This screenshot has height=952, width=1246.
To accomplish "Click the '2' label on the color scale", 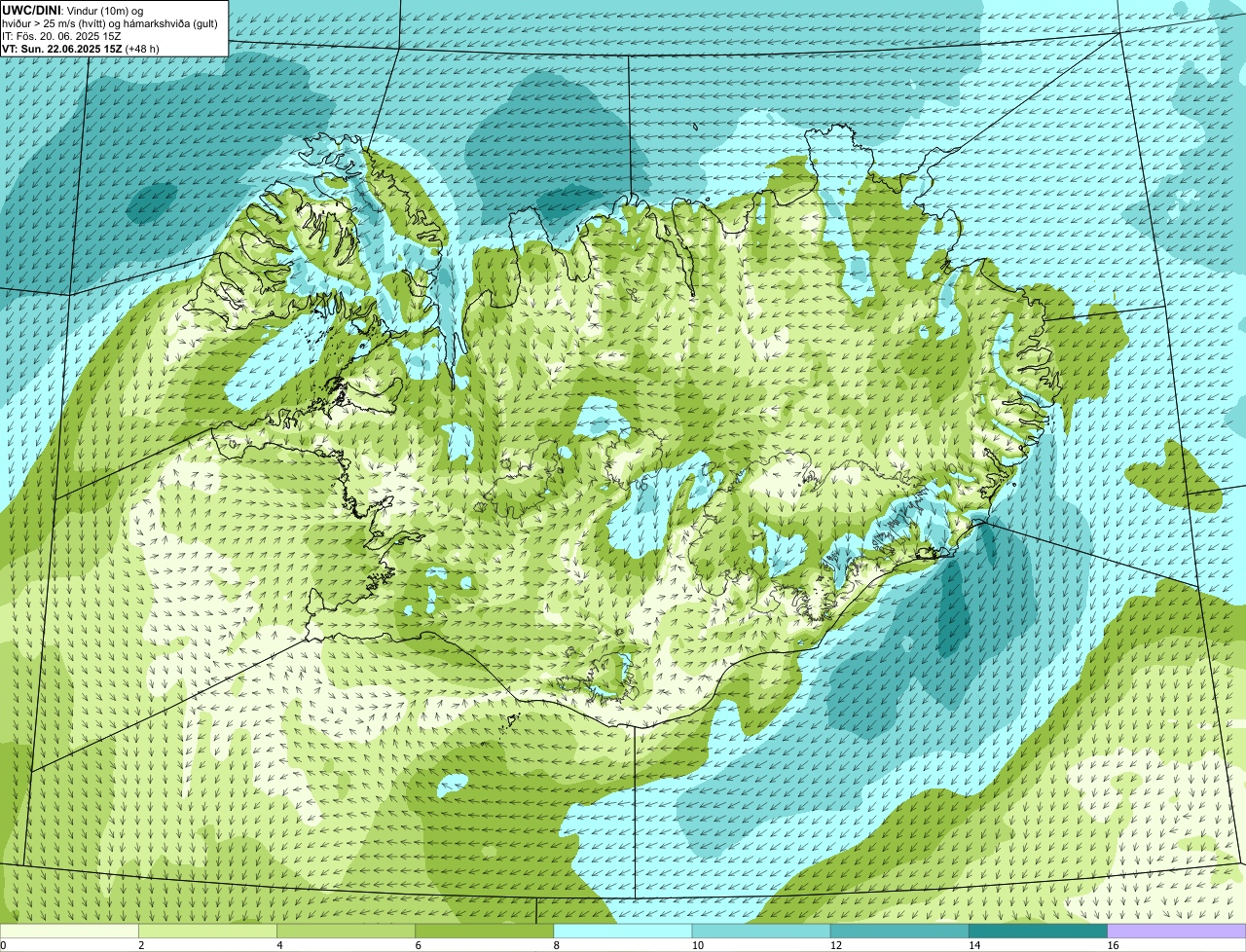I will 141,945.
